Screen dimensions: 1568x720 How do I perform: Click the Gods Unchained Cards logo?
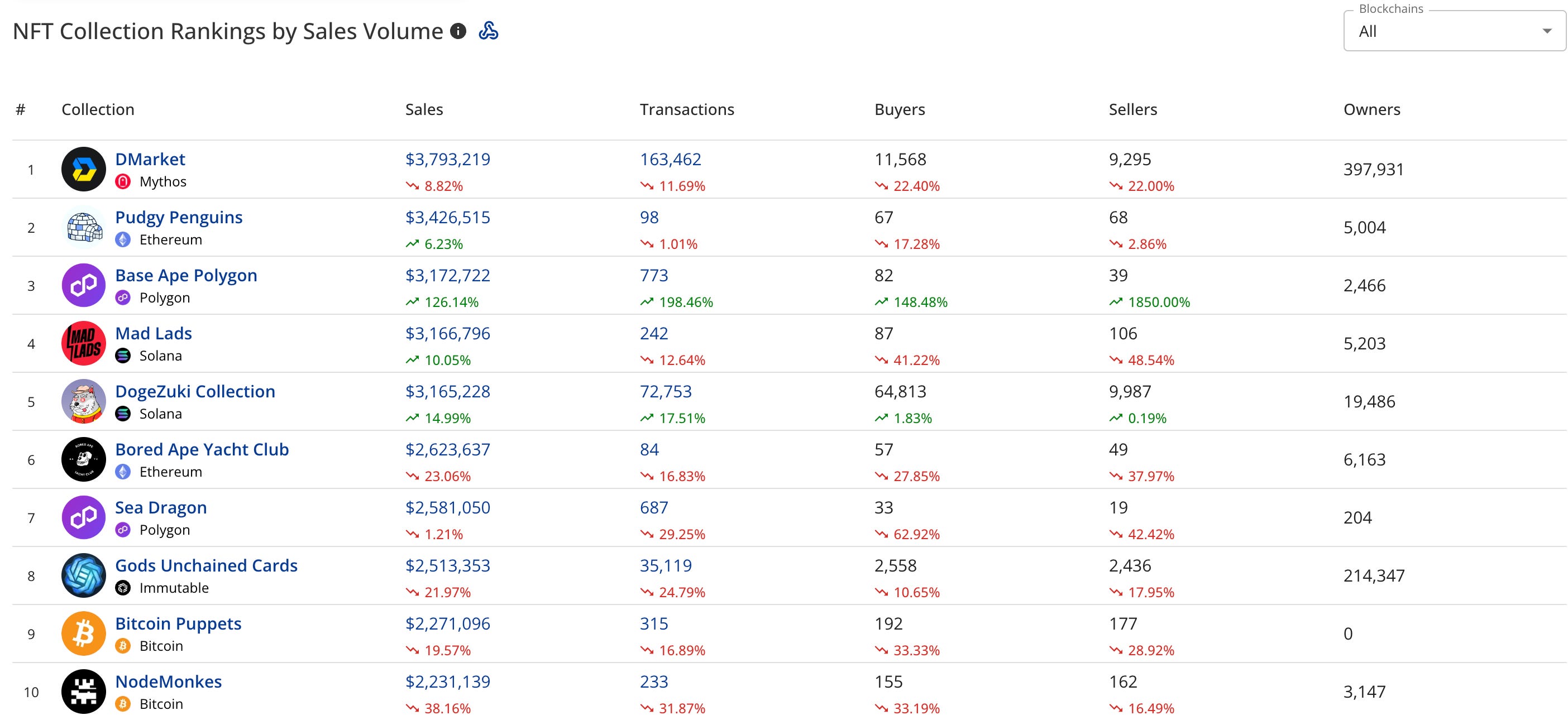(84, 576)
